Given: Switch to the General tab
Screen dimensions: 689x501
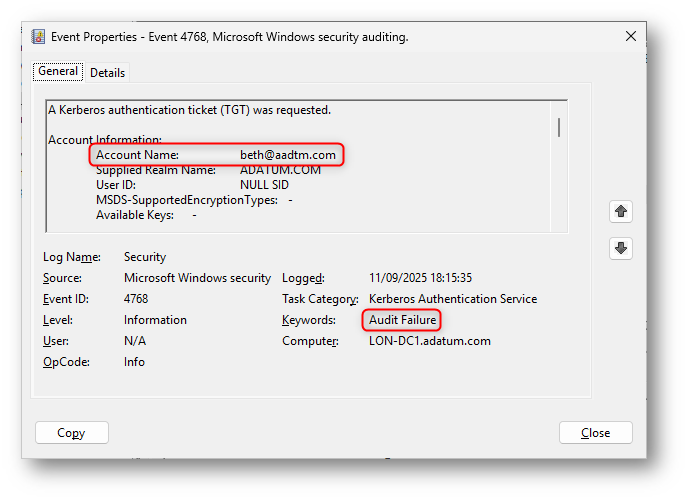Looking at the screenshot, I should click(x=58, y=72).
